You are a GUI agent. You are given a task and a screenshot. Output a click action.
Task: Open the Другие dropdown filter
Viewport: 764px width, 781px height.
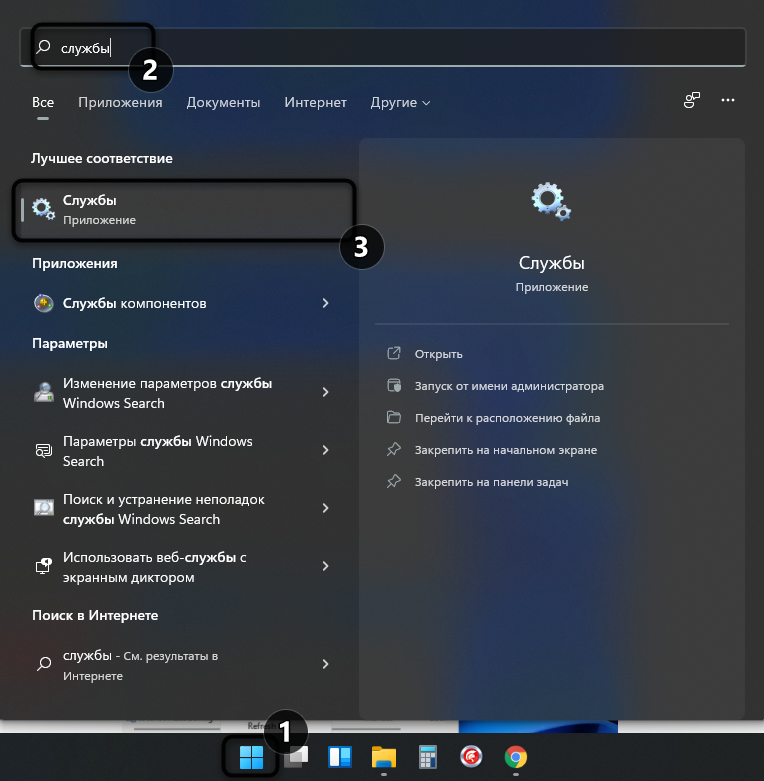click(400, 102)
